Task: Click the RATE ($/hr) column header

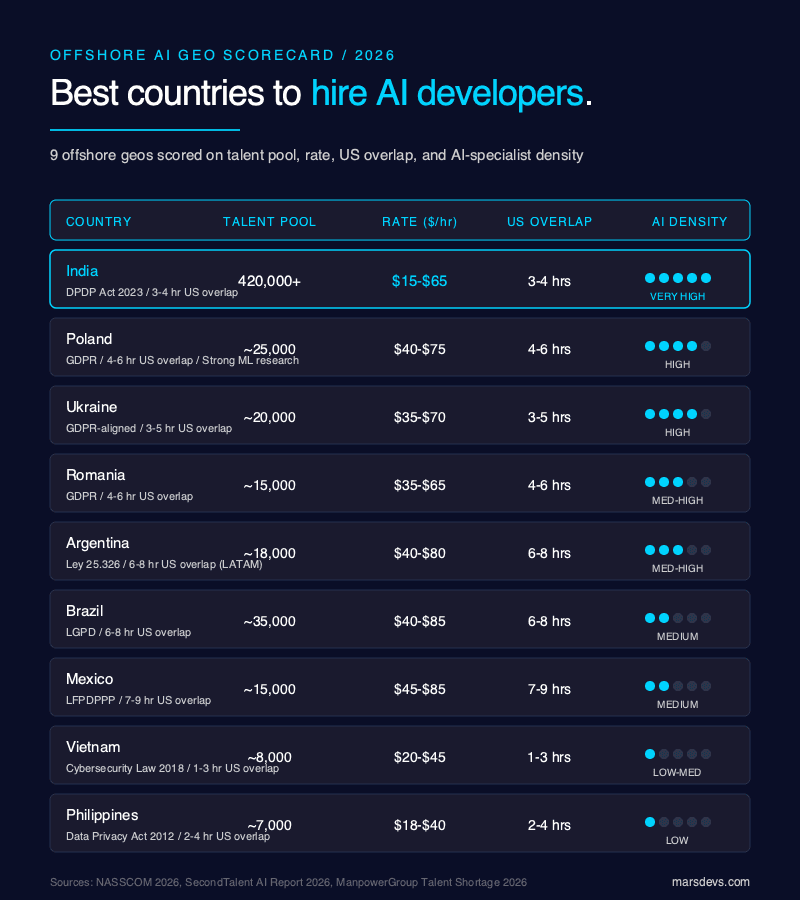Action: [x=420, y=222]
